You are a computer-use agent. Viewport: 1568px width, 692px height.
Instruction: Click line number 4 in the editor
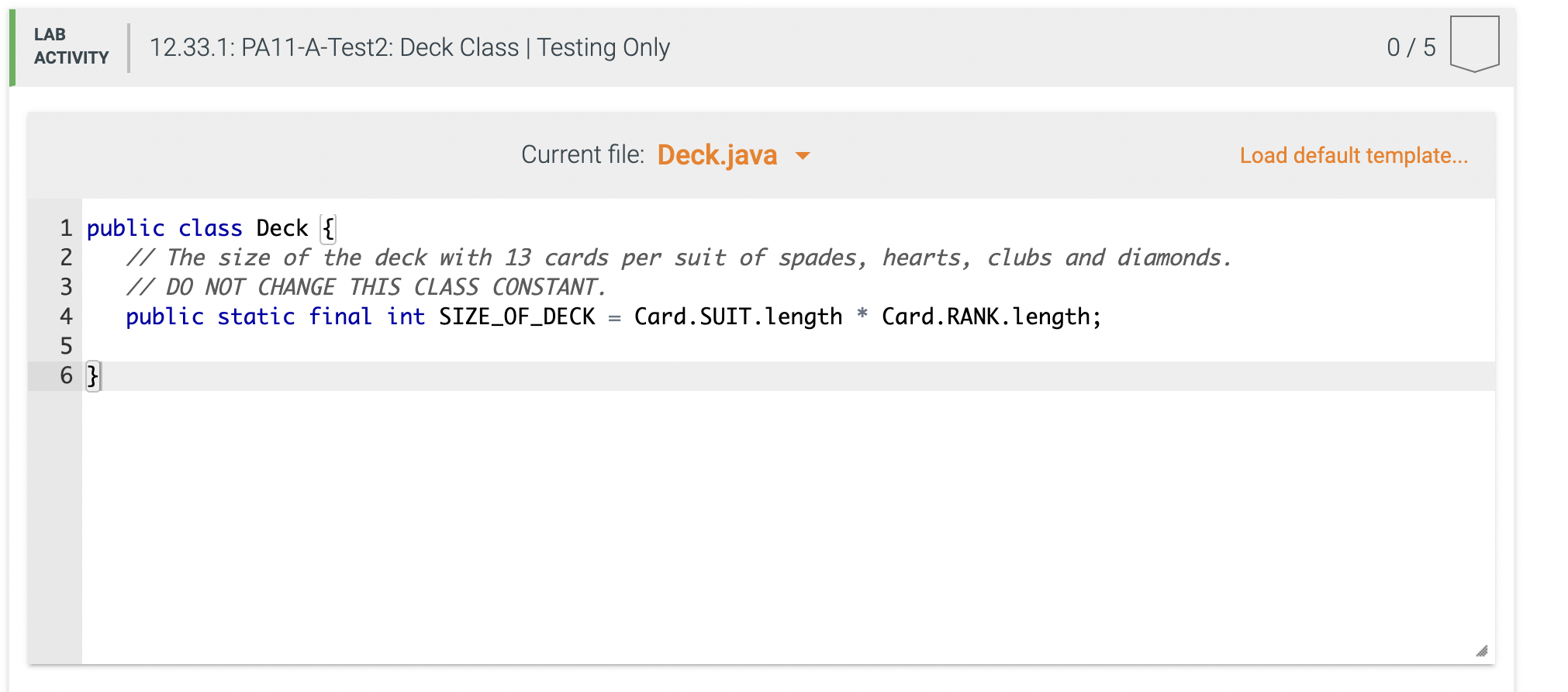pos(65,317)
